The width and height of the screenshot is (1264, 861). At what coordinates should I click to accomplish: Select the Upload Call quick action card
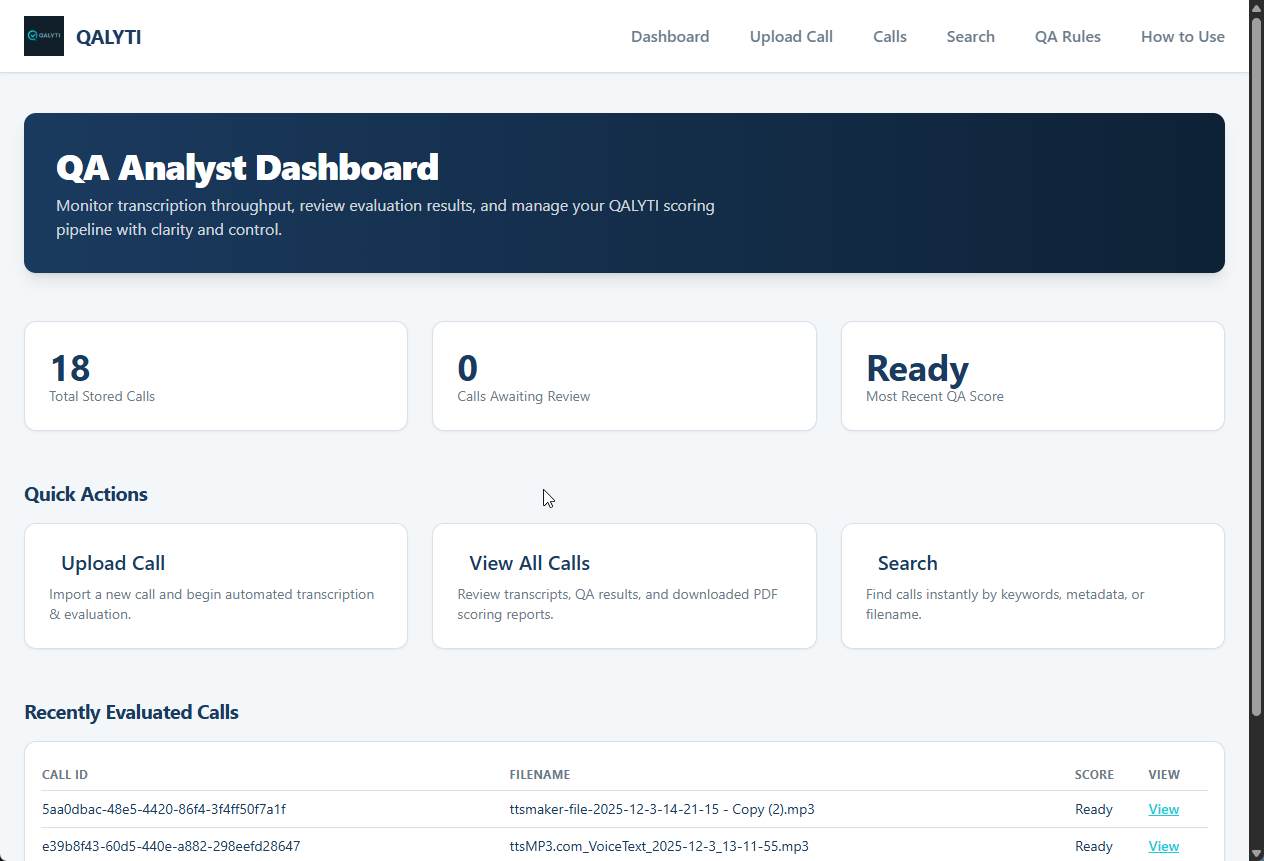coord(215,586)
